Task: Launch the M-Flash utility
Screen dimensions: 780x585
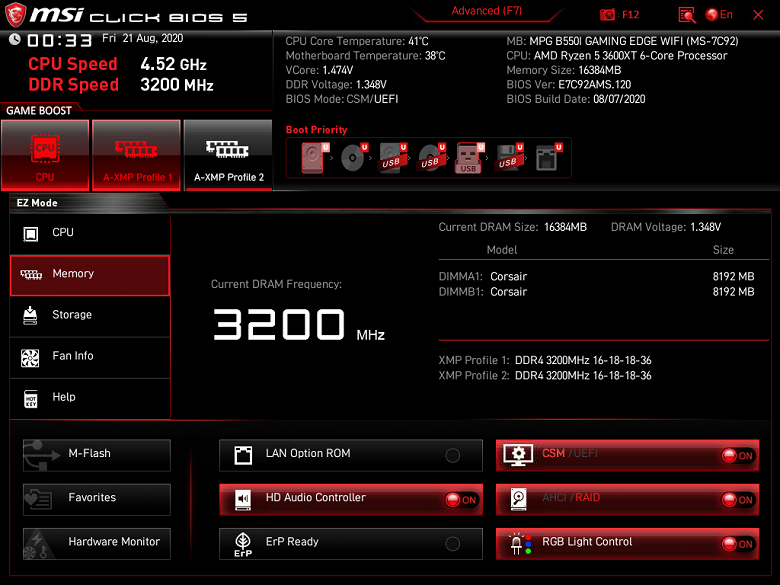Action: [97, 455]
